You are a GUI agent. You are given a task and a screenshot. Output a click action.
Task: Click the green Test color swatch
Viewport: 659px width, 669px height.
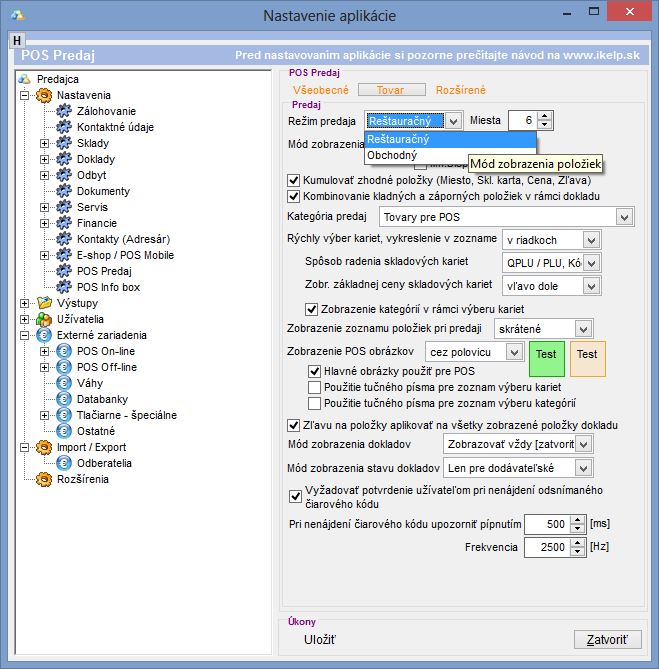click(x=546, y=356)
